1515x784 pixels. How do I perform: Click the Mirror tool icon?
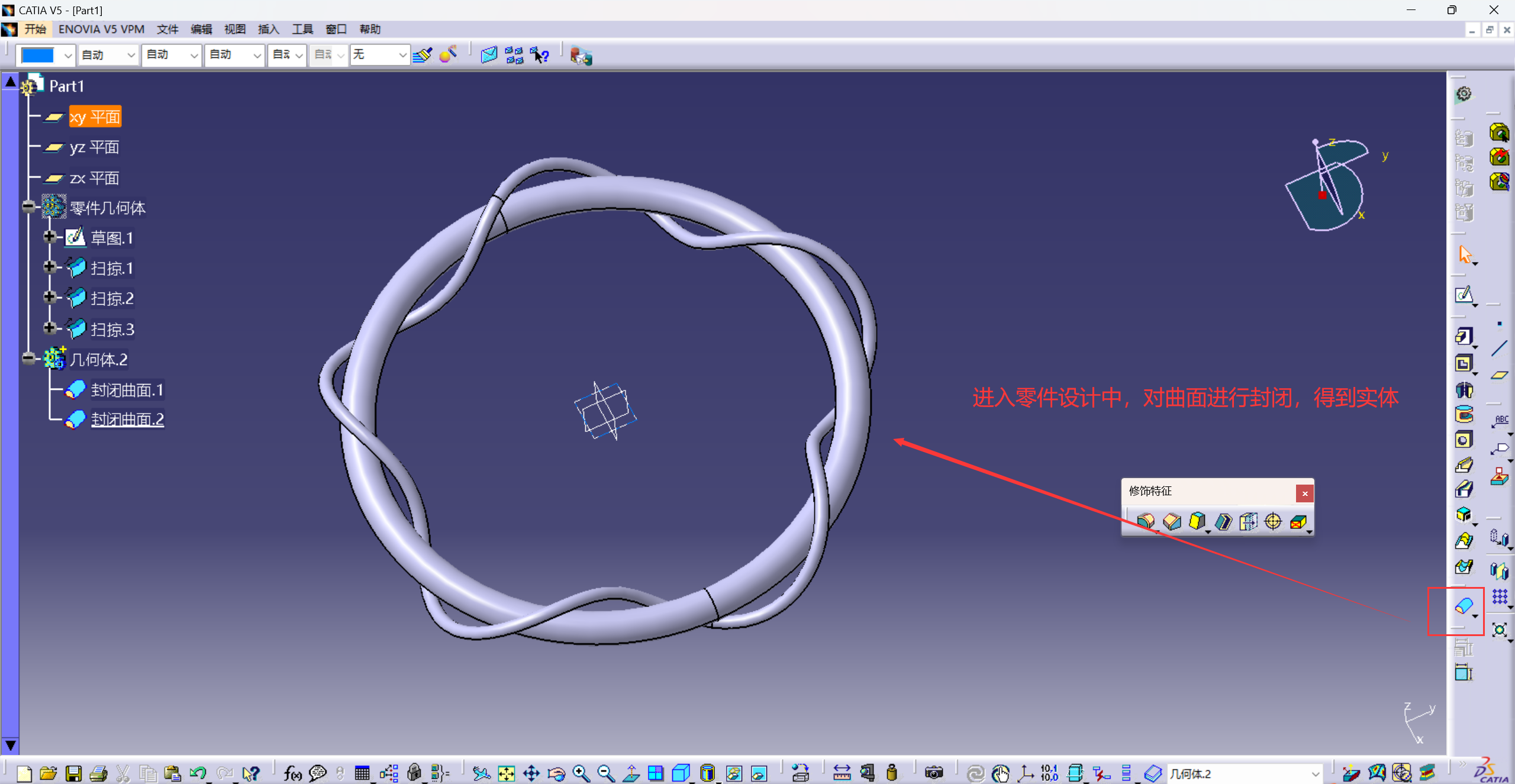[x=1500, y=570]
